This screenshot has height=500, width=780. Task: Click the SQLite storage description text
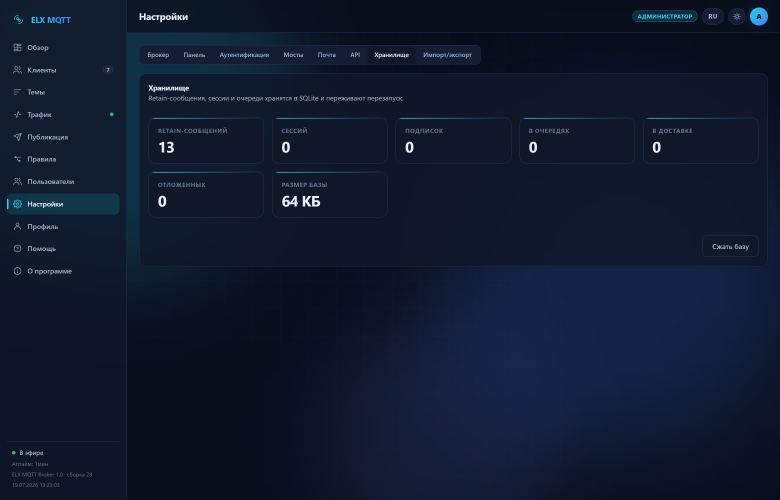coord(276,99)
